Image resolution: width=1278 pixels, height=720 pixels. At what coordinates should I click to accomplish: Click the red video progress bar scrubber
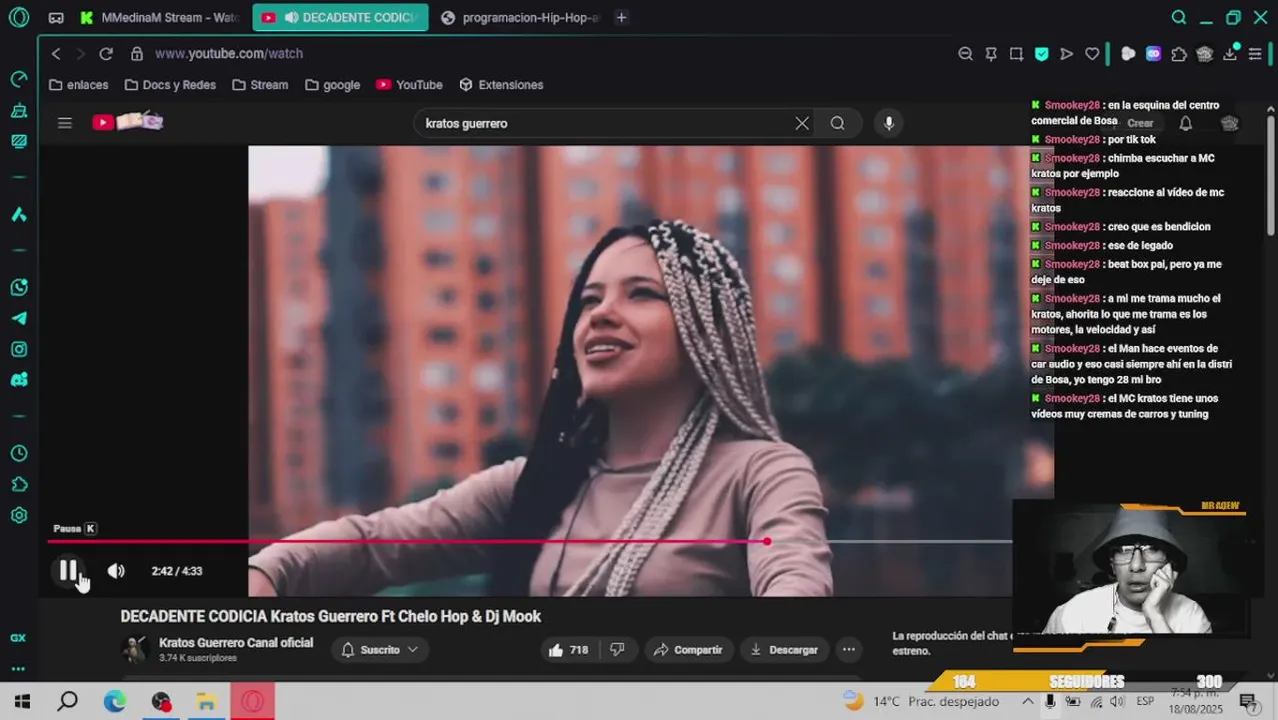click(x=767, y=541)
